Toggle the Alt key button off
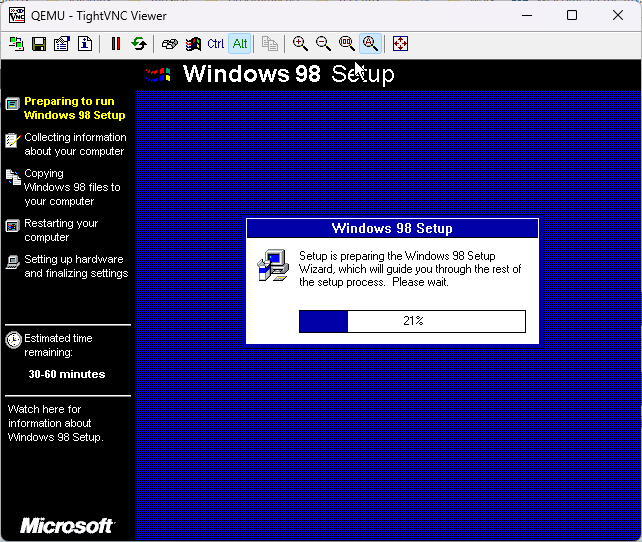Screen dimensions: 642x542 pos(240,44)
